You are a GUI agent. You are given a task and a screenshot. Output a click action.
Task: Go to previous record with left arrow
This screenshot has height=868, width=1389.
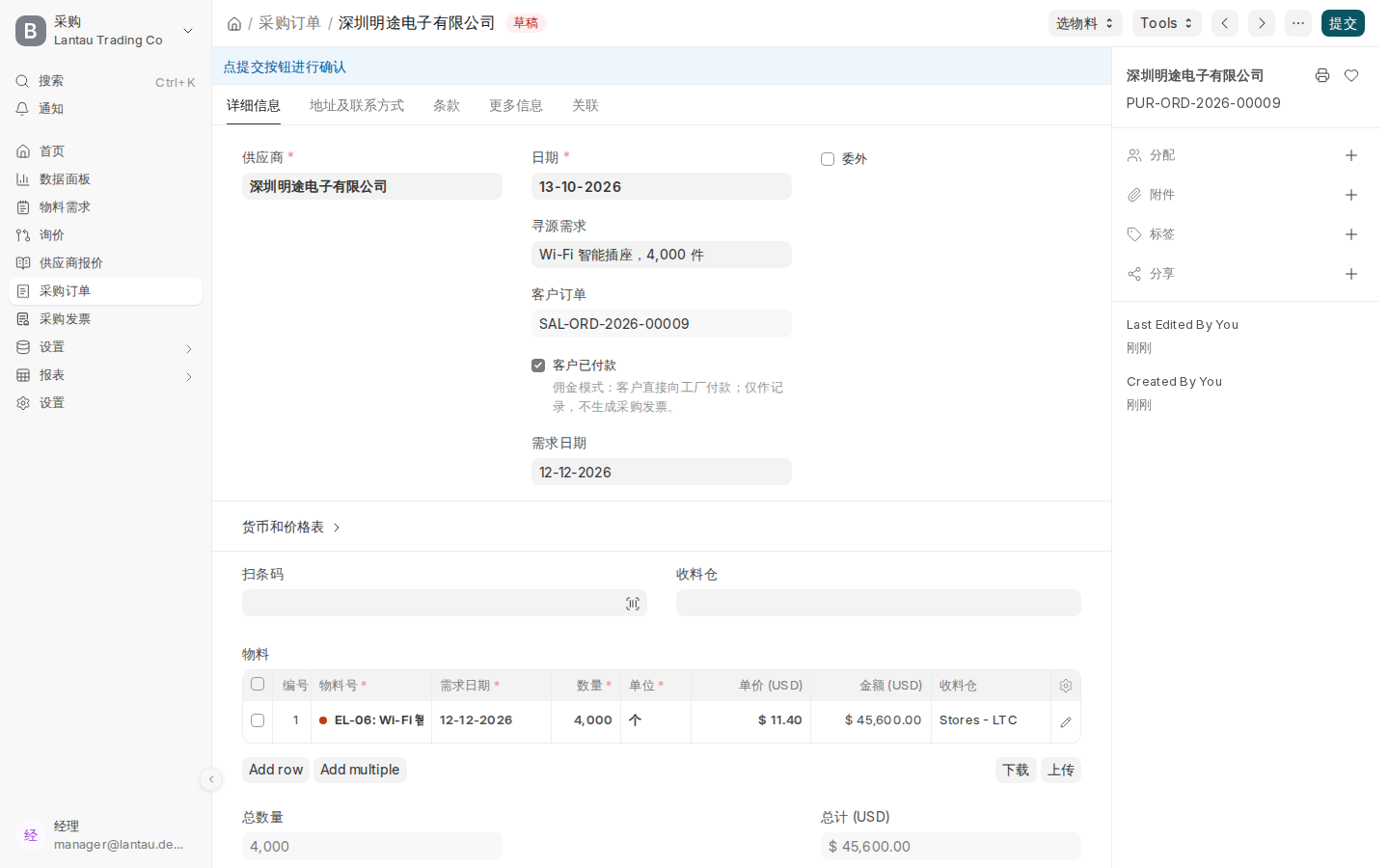tap(1225, 23)
